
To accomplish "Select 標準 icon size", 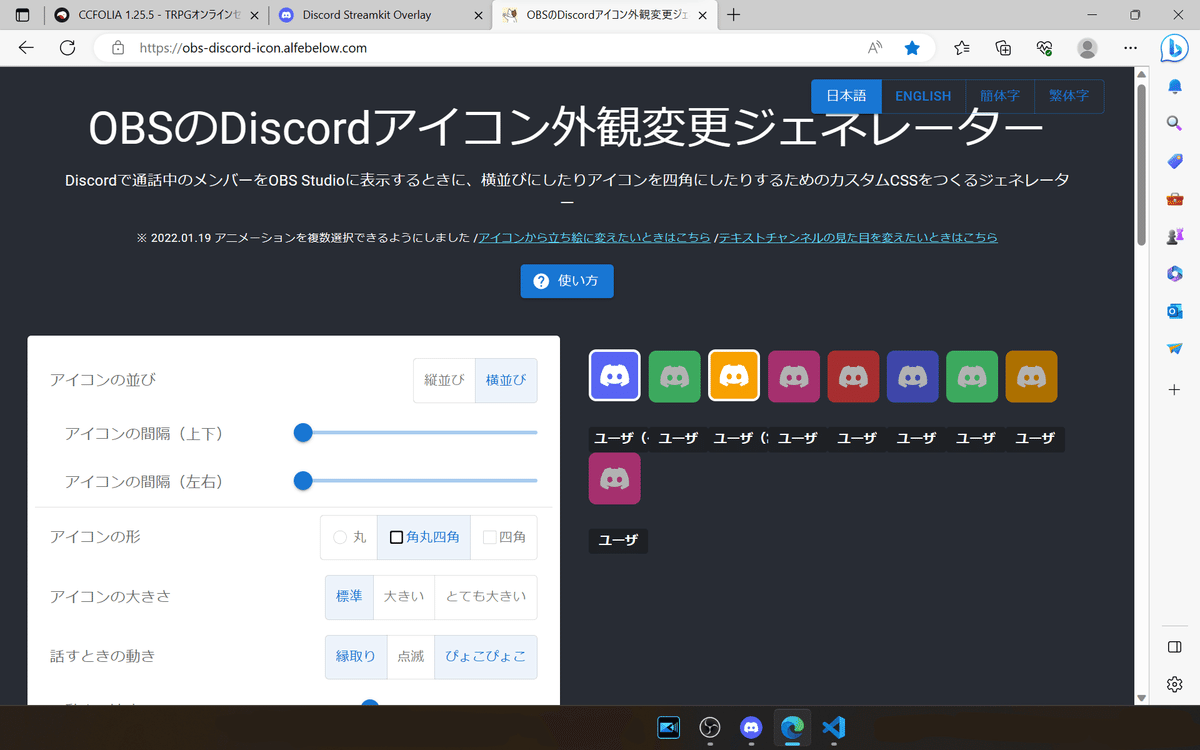I will tap(349, 596).
